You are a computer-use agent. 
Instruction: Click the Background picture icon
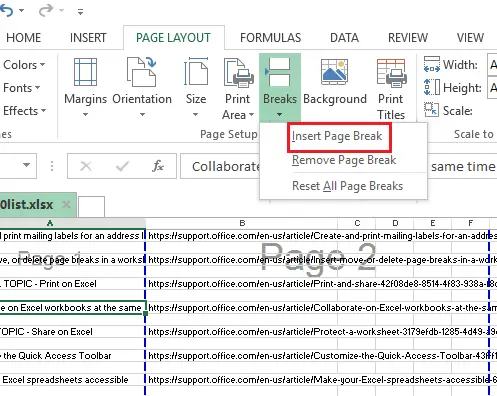coord(334,72)
